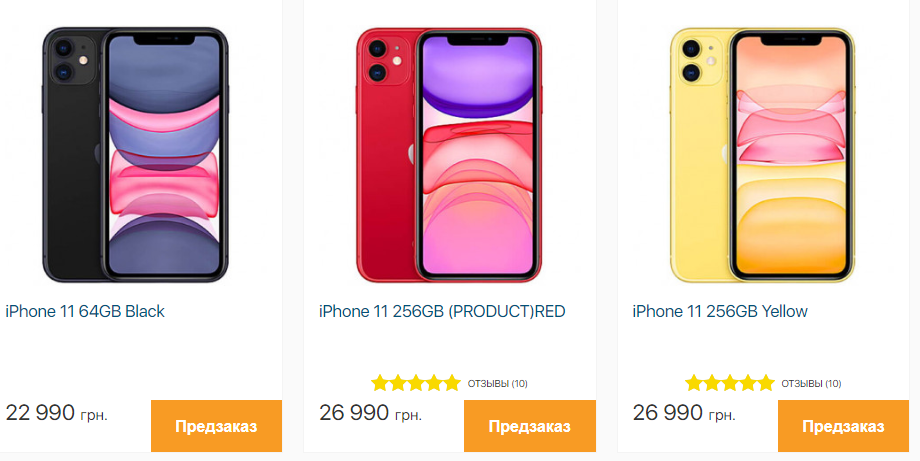Open the red iPhone 11 product image
920x461 pixels.
(449, 155)
